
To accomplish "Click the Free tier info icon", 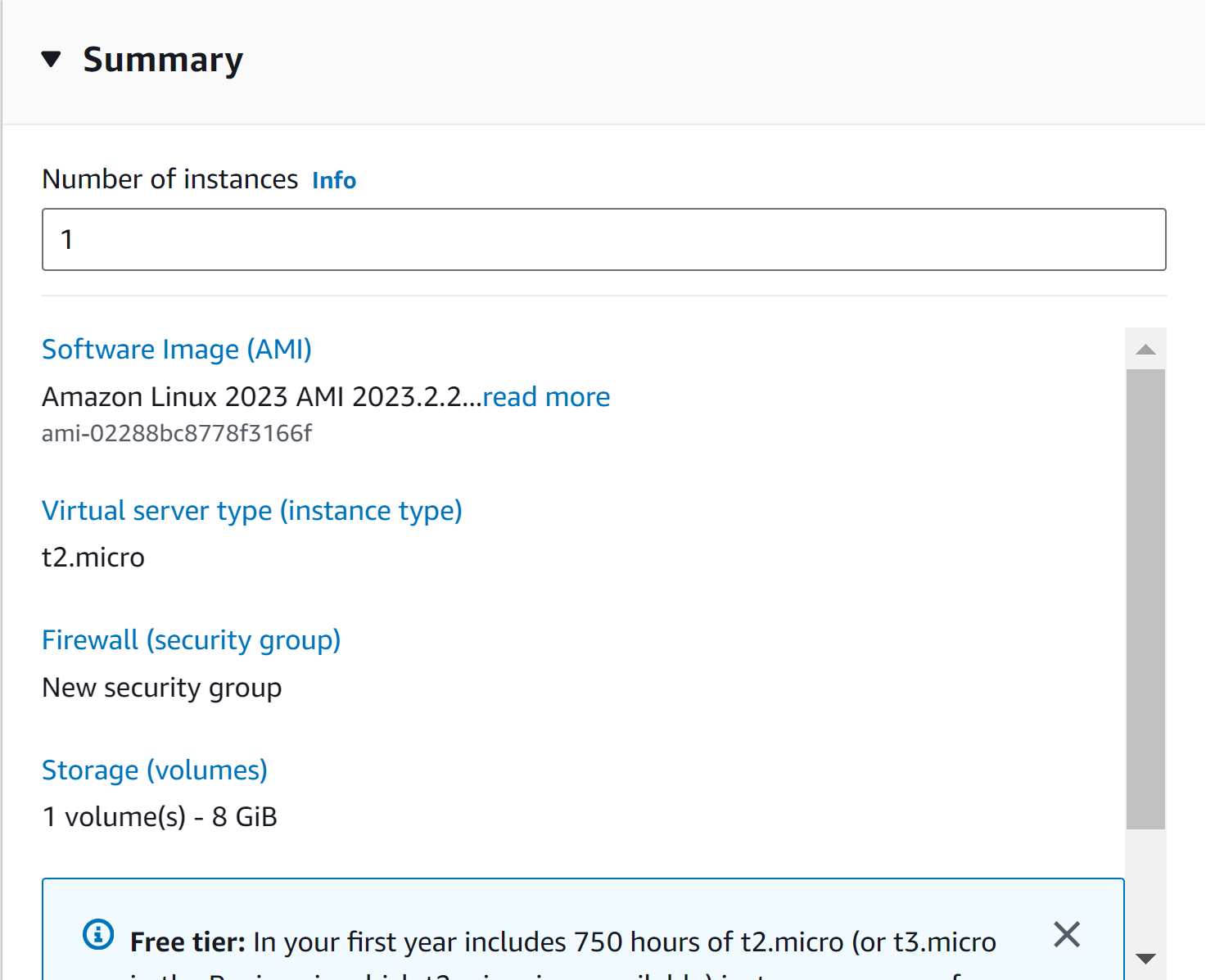I will [98, 934].
